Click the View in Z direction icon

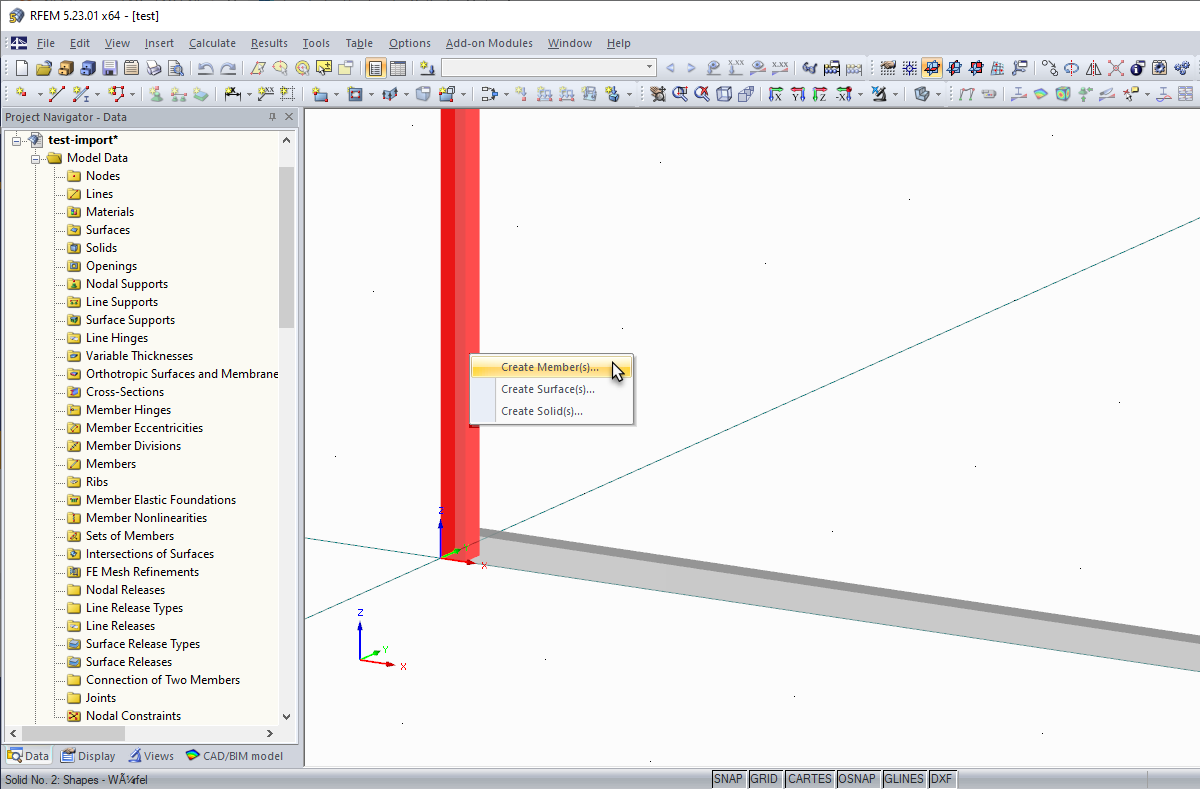(x=819, y=93)
